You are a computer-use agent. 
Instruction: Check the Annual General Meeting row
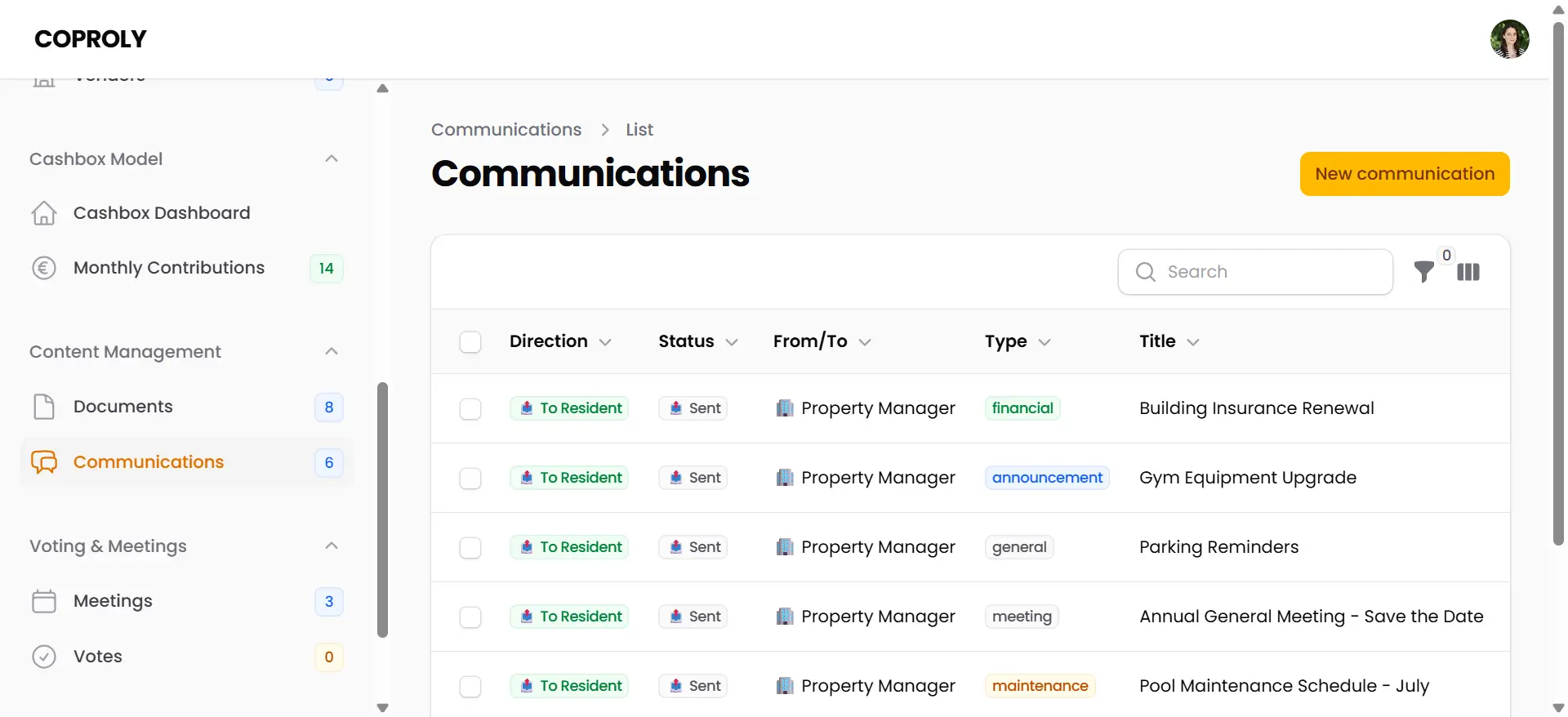tap(470, 617)
